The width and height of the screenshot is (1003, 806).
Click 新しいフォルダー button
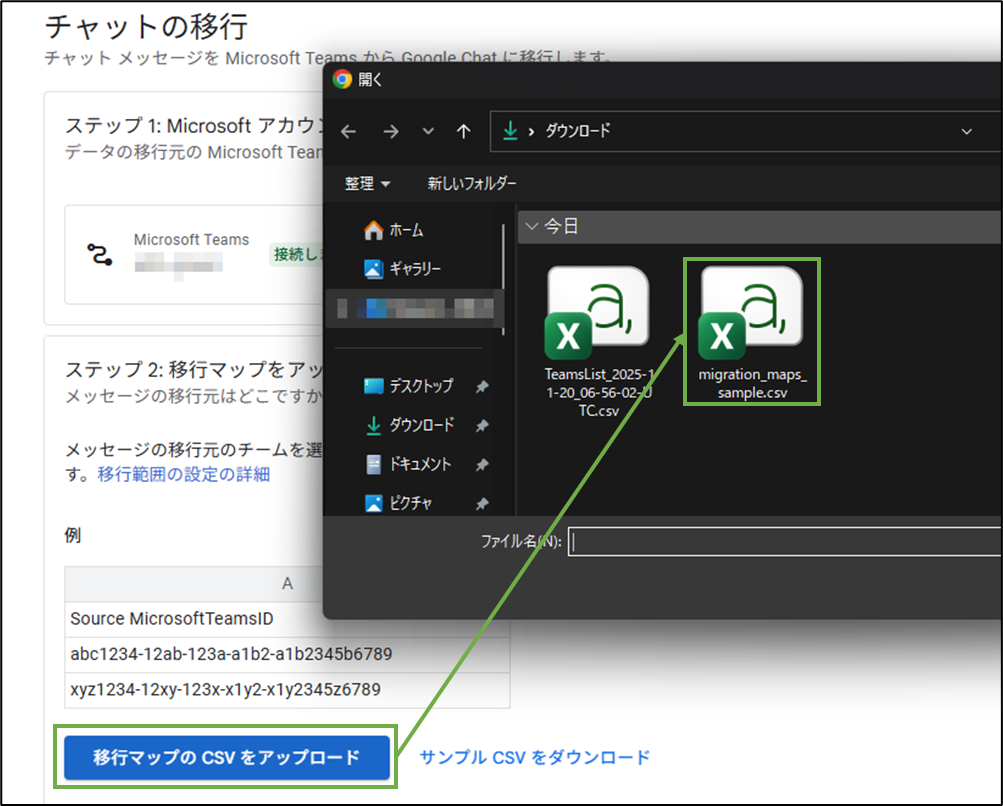click(472, 184)
